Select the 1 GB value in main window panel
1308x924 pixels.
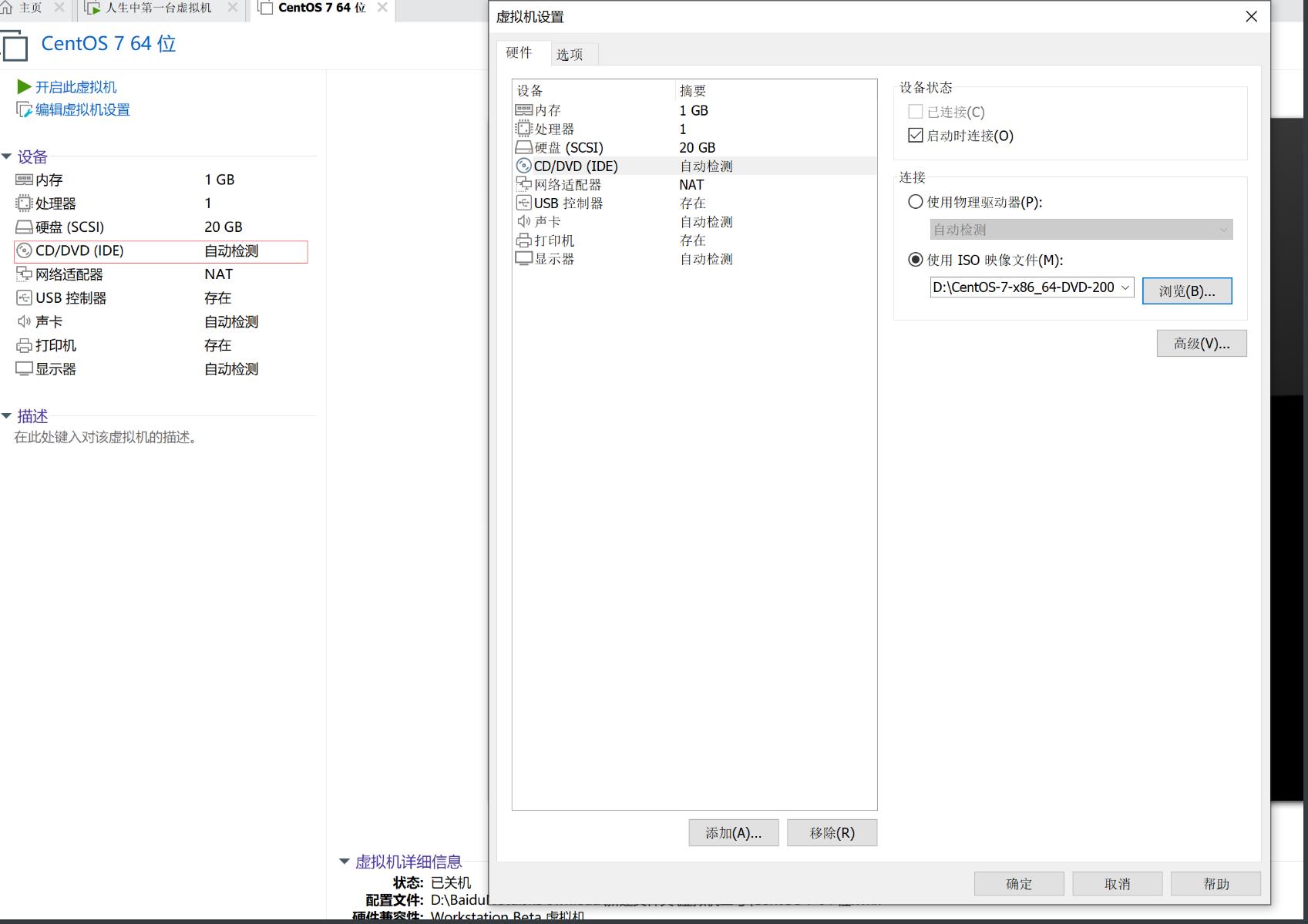coord(220,180)
